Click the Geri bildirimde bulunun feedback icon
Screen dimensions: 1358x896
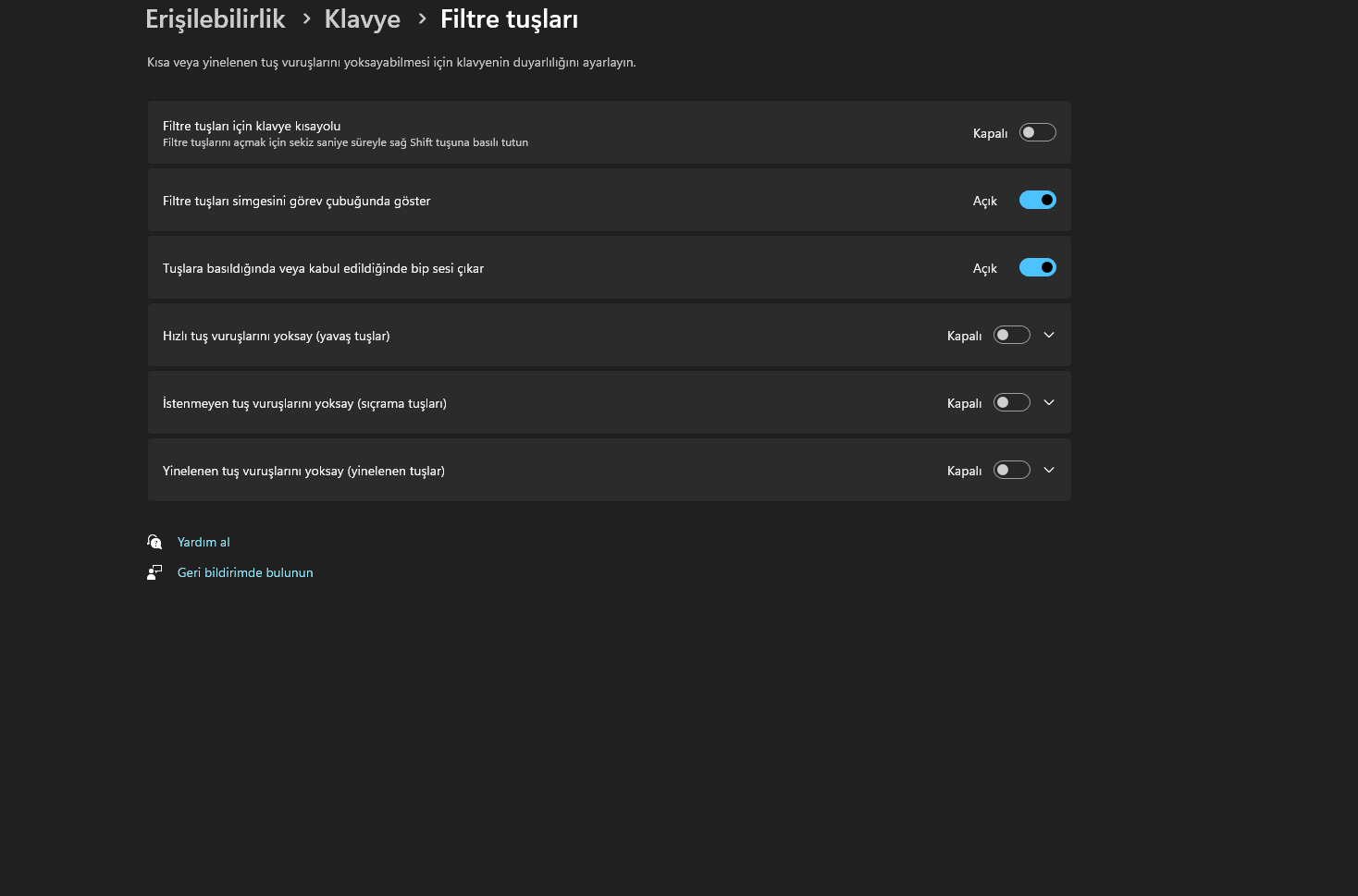point(154,572)
